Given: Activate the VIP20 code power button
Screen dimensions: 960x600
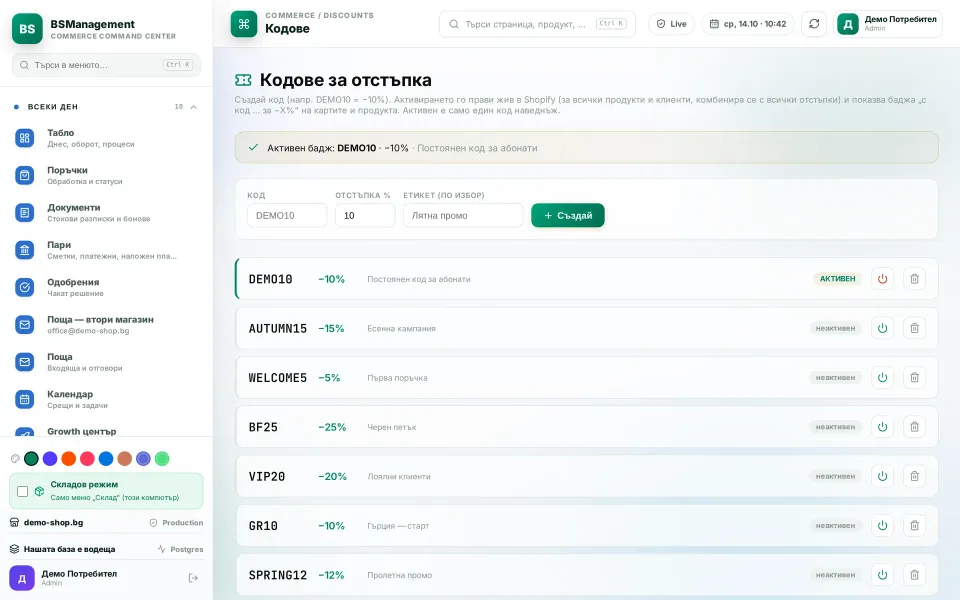Looking at the screenshot, I should [882, 476].
